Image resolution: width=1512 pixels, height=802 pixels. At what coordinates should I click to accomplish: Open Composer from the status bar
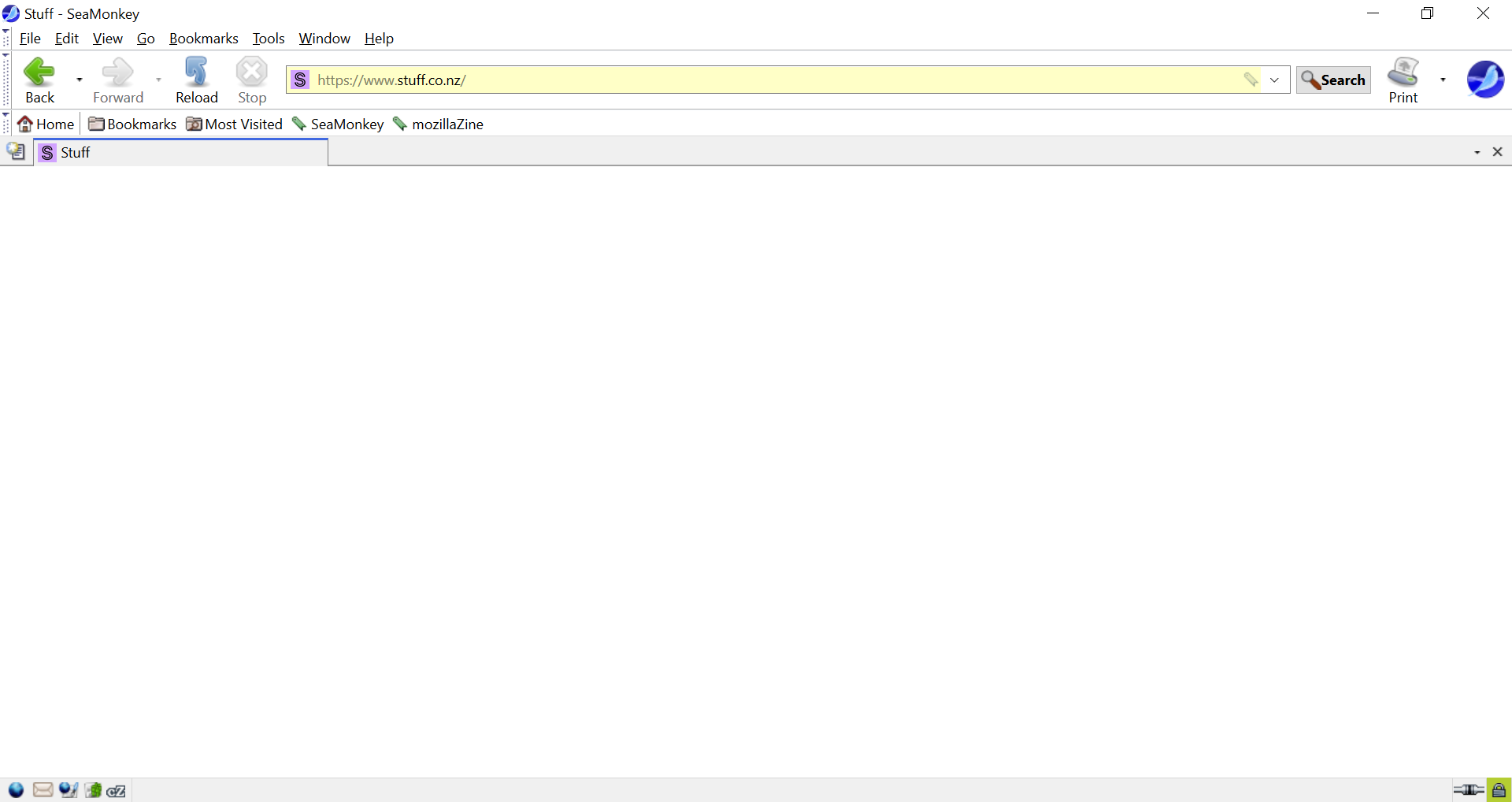tap(68, 790)
